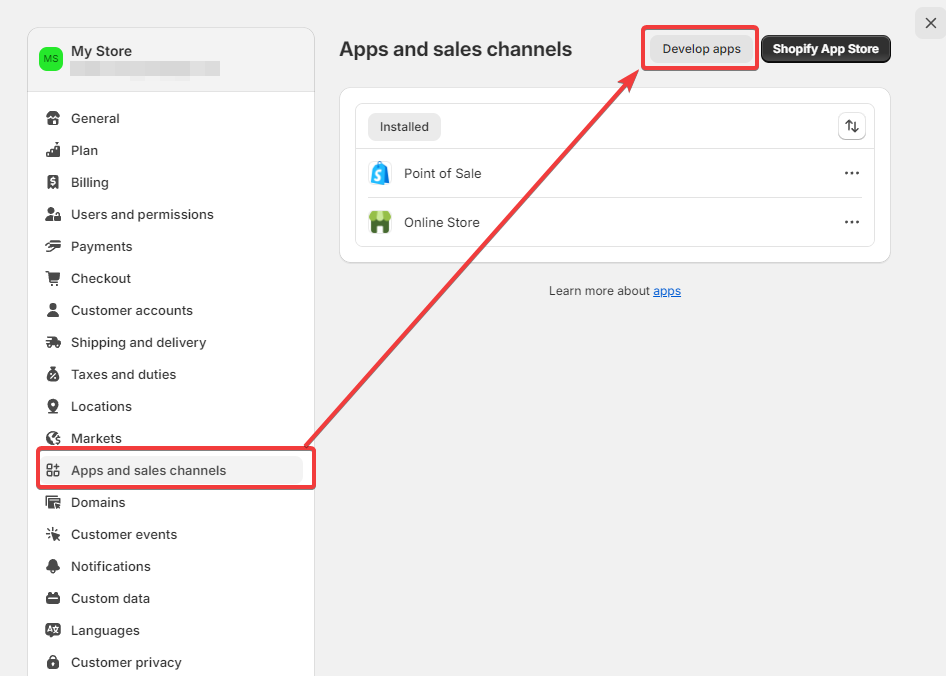Screen dimensions: 946x676
Task: Go to Users and permissions settings
Action: (142, 214)
